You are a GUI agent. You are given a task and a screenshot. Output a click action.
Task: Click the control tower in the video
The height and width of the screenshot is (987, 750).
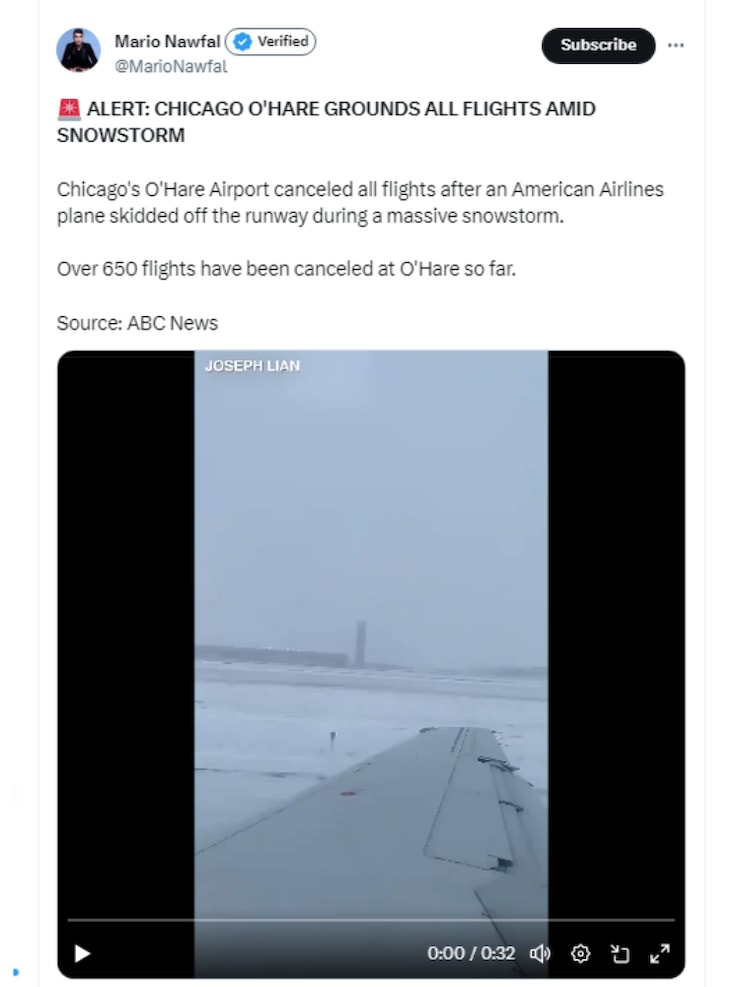point(360,643)
